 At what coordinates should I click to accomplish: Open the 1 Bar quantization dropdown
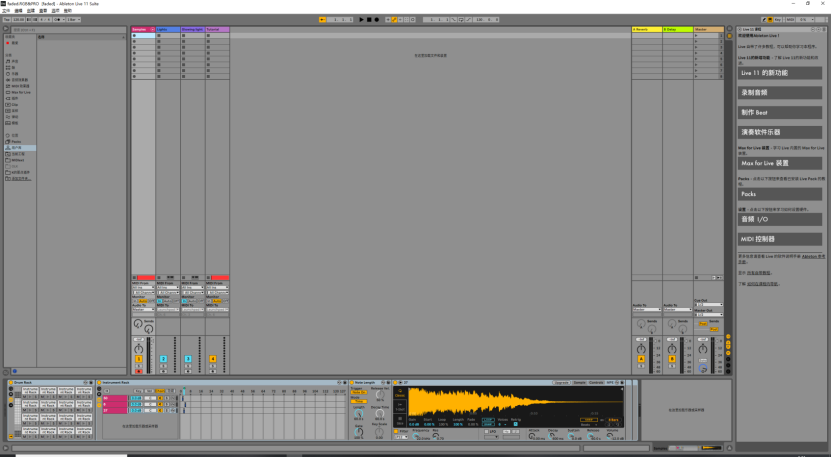(73, 20)
